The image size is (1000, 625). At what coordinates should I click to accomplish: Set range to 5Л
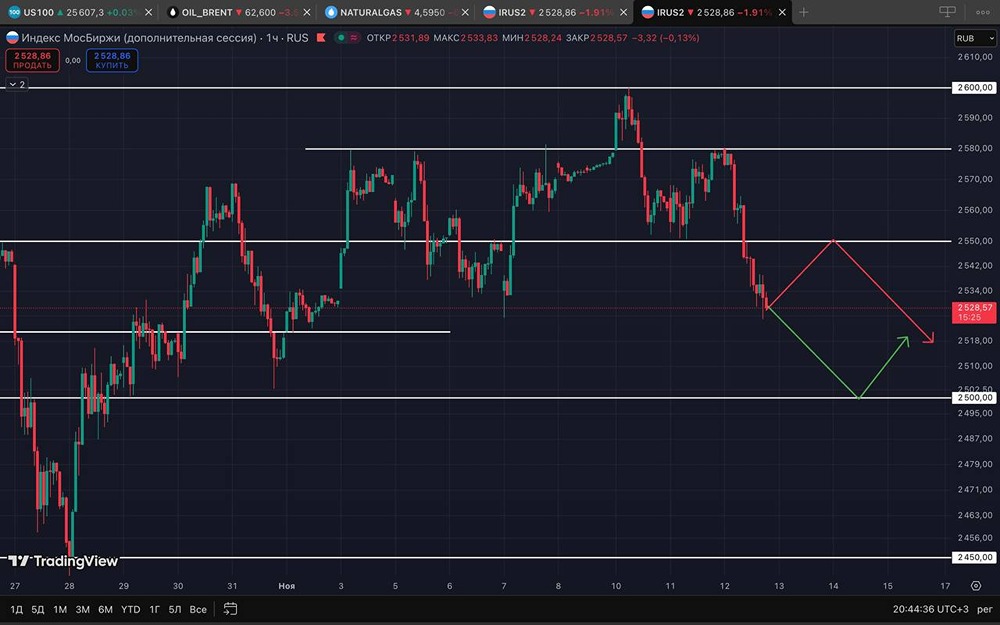[x=175, y=609]
